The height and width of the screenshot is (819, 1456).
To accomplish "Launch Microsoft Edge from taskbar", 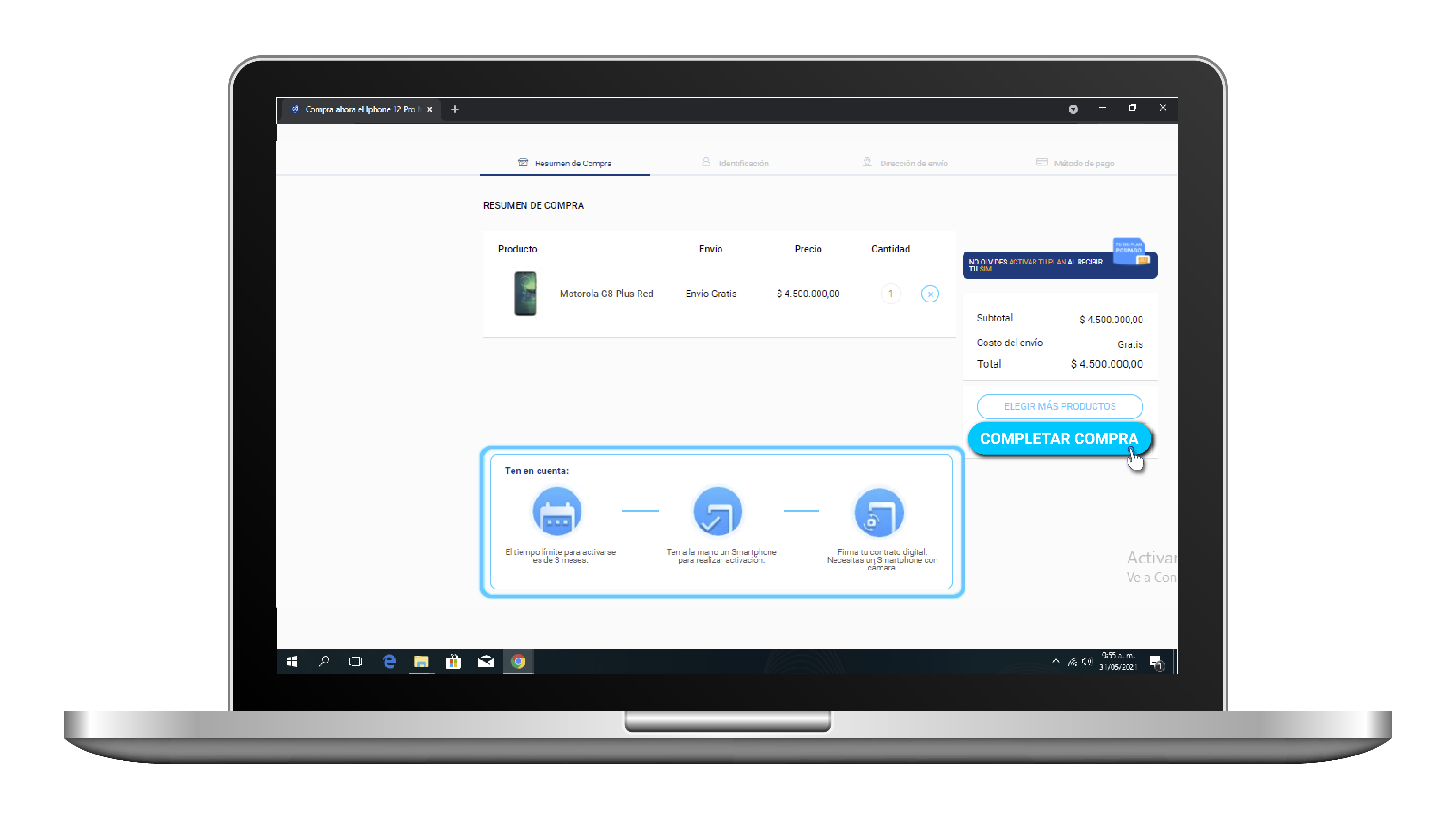I will (x=389, y=661).
